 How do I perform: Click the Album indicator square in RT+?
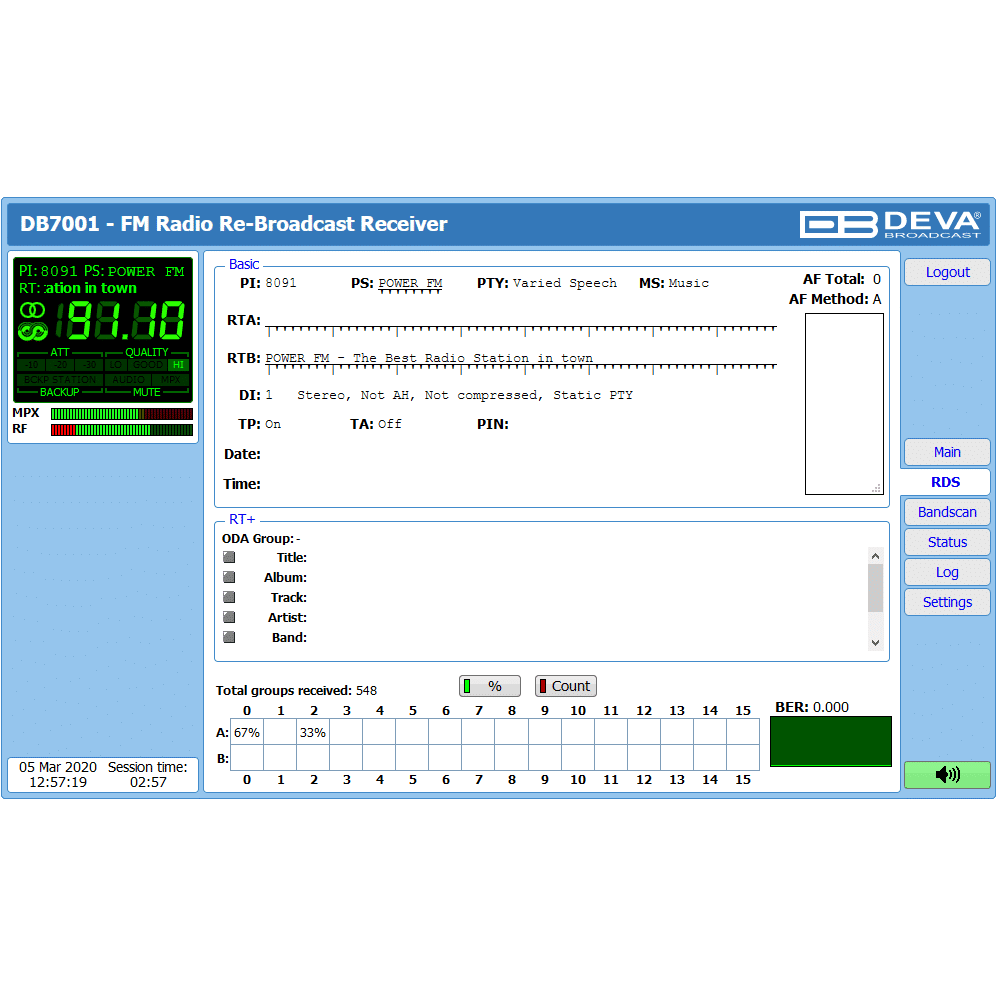pos(229,577)
